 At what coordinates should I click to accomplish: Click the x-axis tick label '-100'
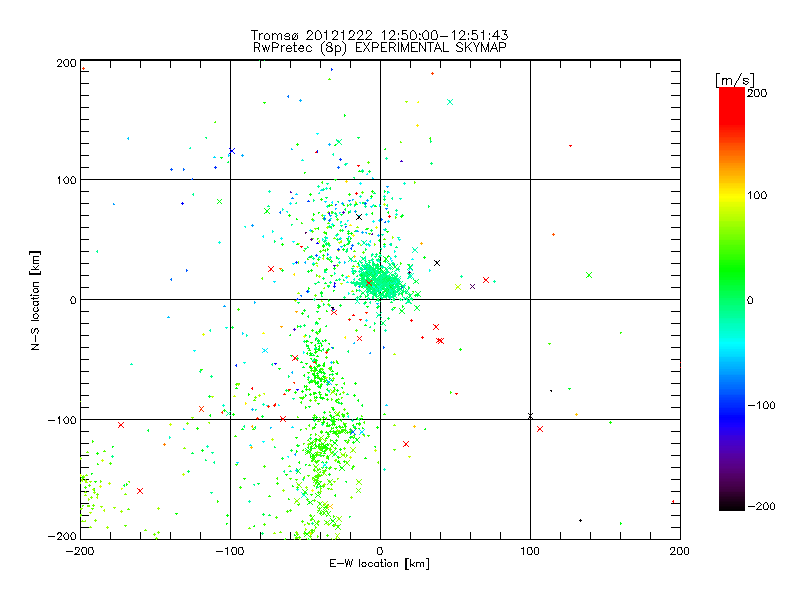[230, 551]
